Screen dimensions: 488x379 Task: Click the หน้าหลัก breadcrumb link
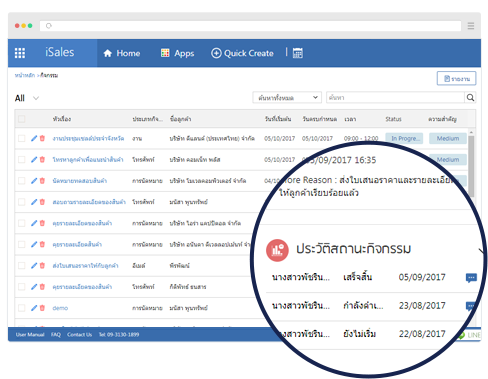(25, 75)
